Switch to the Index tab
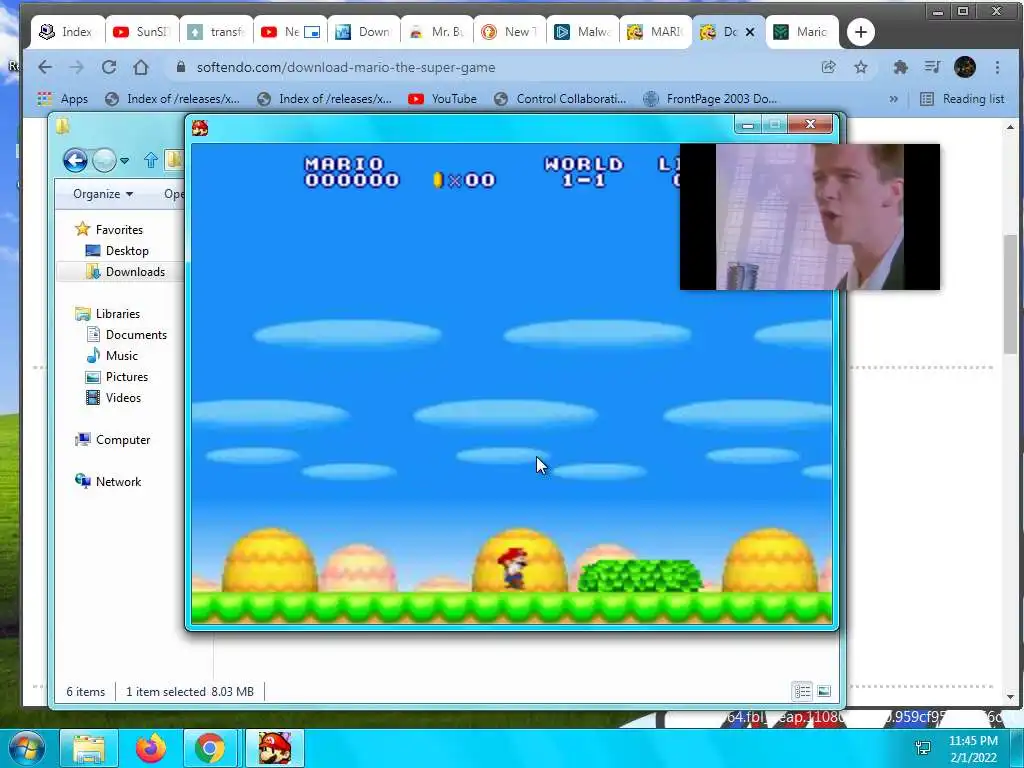The height and width of the screenshot is (768, 1024). (x=67, y=31)
